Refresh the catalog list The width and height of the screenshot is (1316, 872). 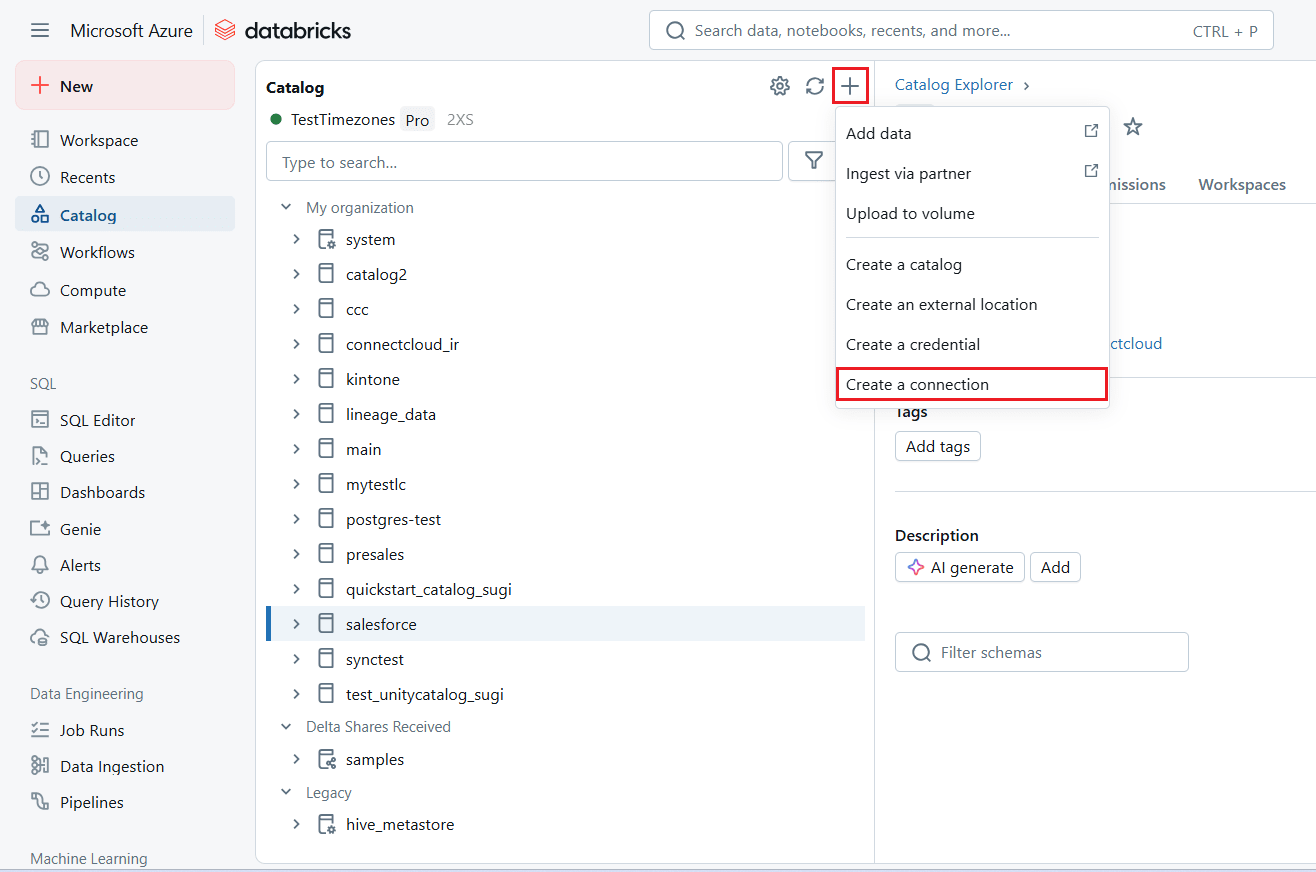pos(815,86)
